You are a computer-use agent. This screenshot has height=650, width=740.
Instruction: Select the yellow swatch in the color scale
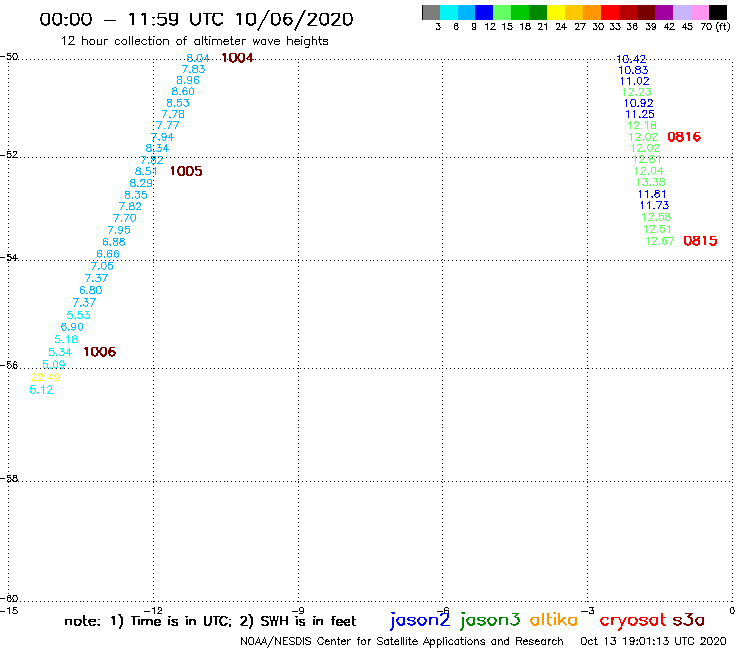pyautogui.click(x=556, y=12)
